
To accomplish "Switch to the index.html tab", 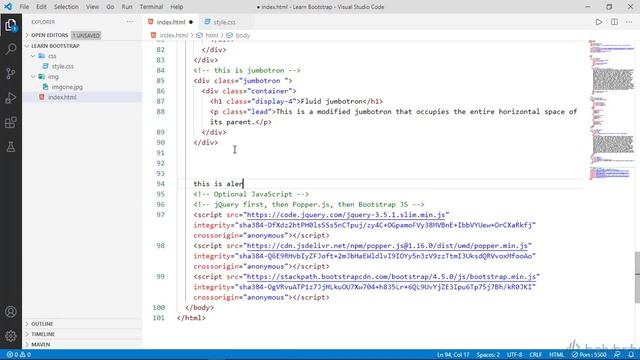I will coord(171,22).
